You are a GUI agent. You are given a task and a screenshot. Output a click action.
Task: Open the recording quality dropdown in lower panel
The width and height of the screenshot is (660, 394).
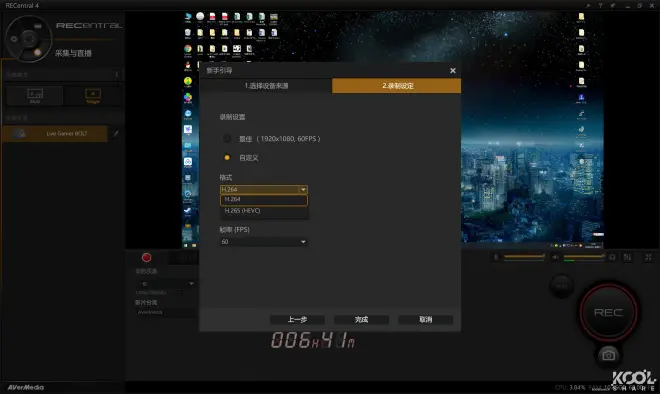coord(166,283)
